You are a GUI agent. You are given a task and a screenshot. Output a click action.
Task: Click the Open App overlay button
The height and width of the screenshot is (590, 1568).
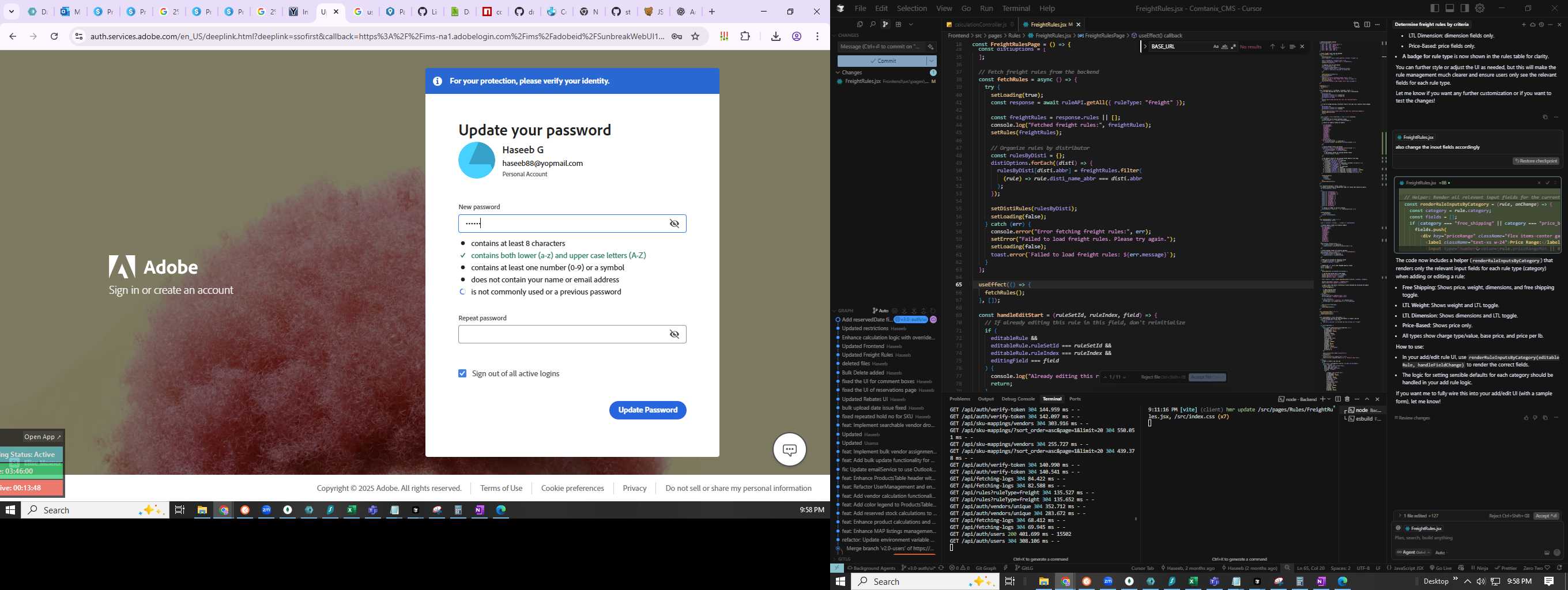point(42,437)
